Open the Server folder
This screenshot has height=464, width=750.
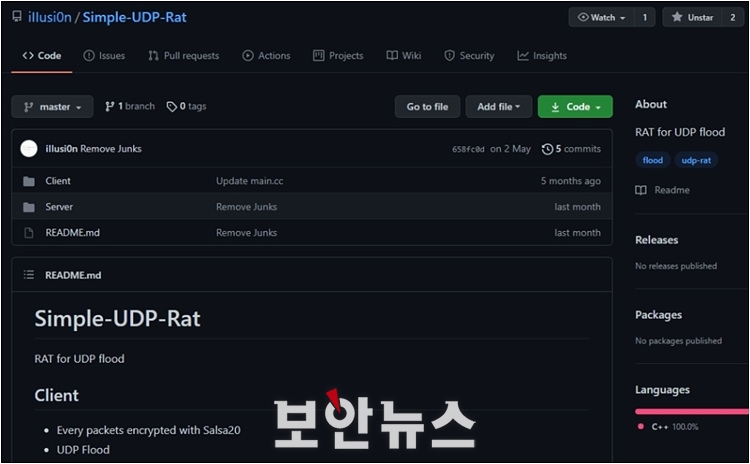(59, 207)
